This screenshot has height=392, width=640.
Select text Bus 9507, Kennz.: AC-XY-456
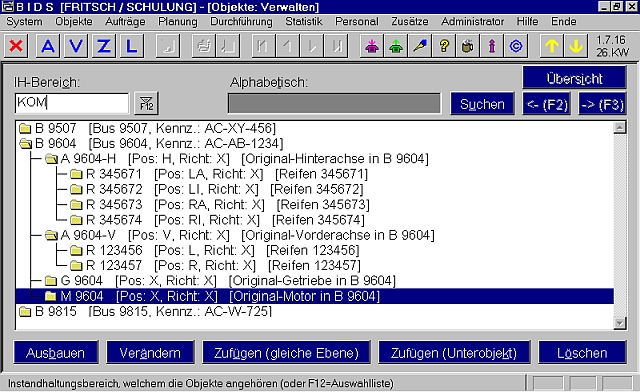(x=182, y=129)
